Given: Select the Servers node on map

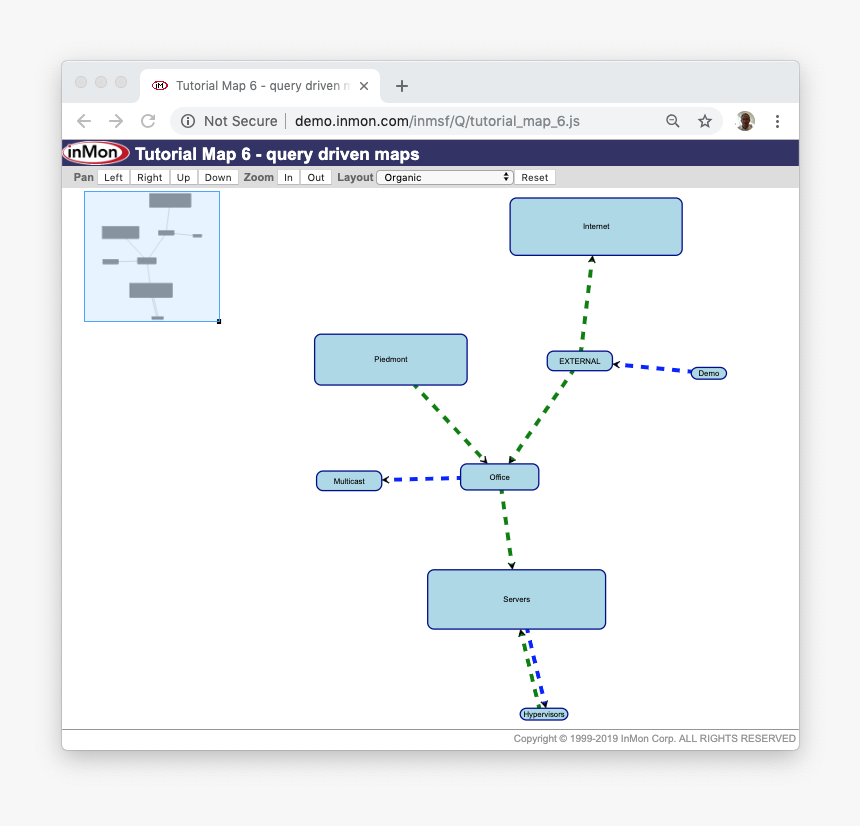Looking at the screenshot, I should [516, 599].
